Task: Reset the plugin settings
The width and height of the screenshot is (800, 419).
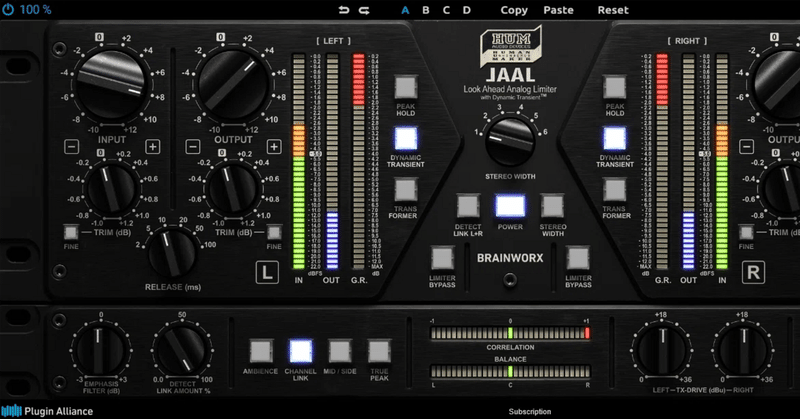Action: pos(613,10)
